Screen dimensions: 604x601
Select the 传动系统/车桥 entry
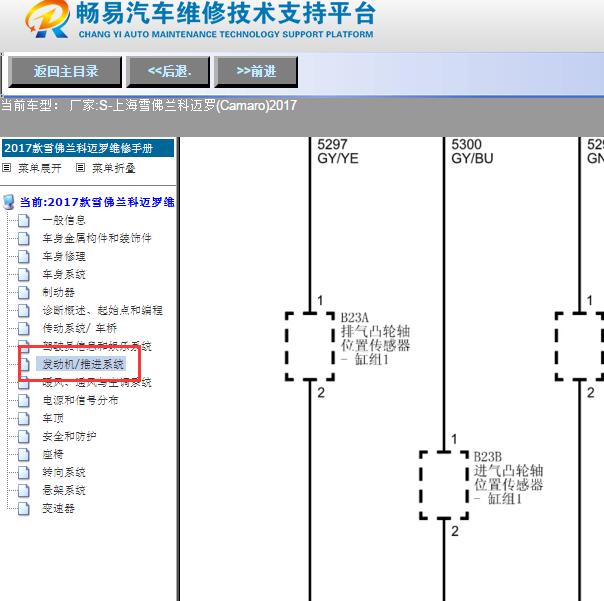[79, 329]
